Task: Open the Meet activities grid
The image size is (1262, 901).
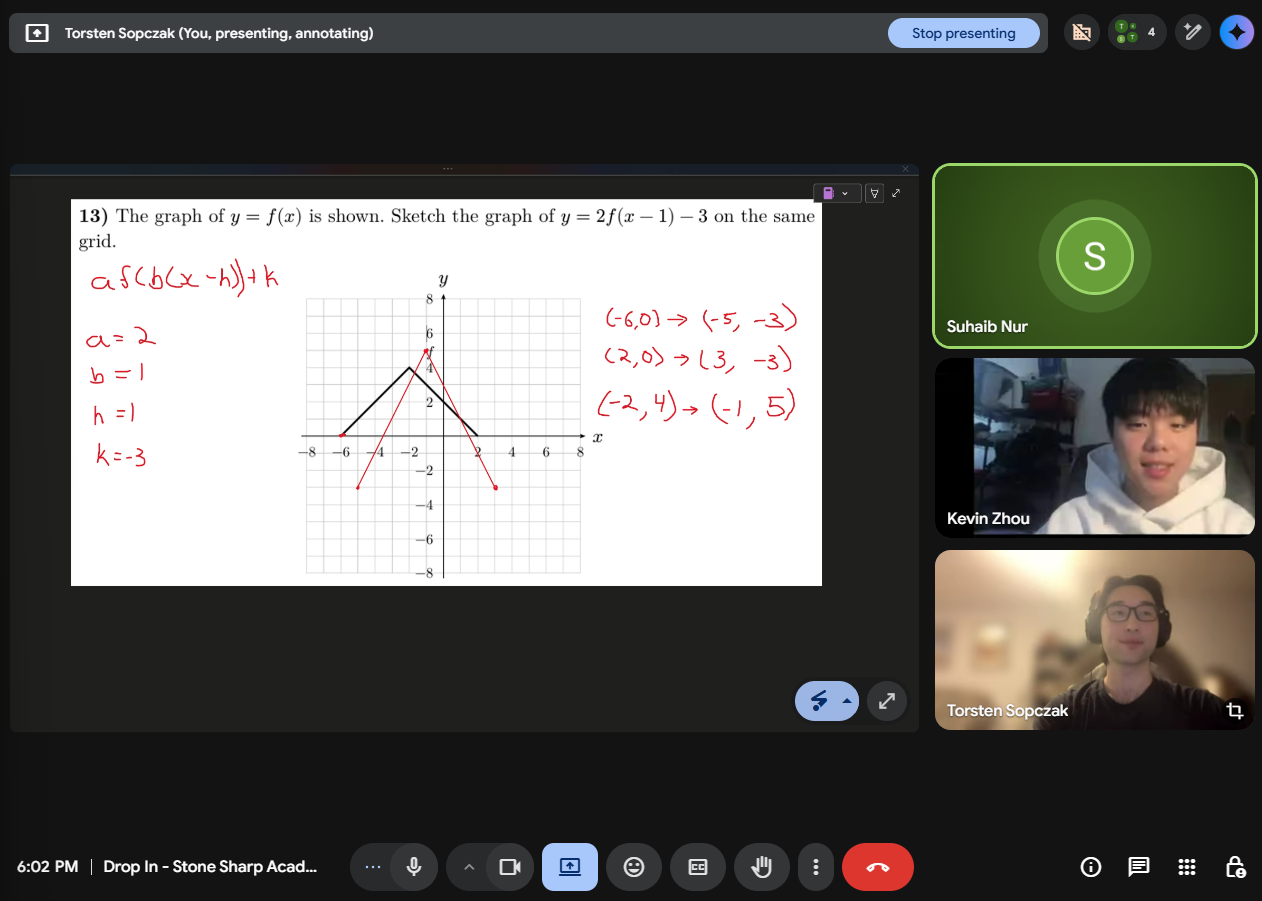Action: coord(1186,867)
